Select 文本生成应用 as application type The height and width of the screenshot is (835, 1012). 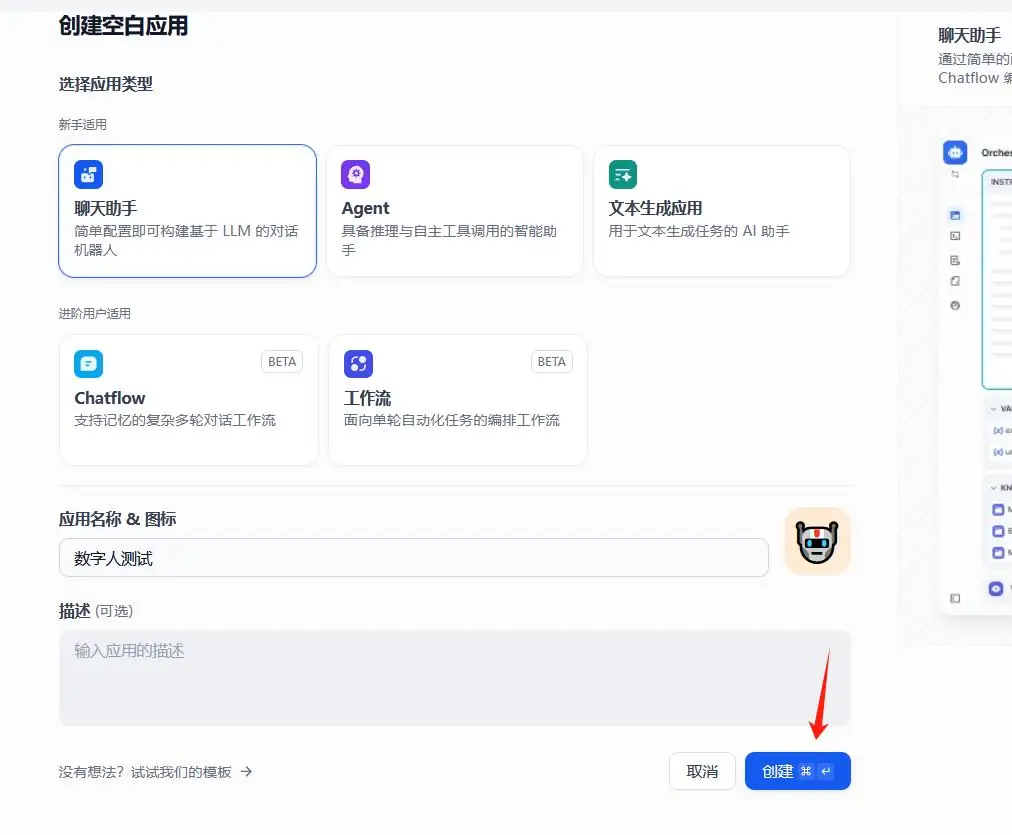click(723, 210)
